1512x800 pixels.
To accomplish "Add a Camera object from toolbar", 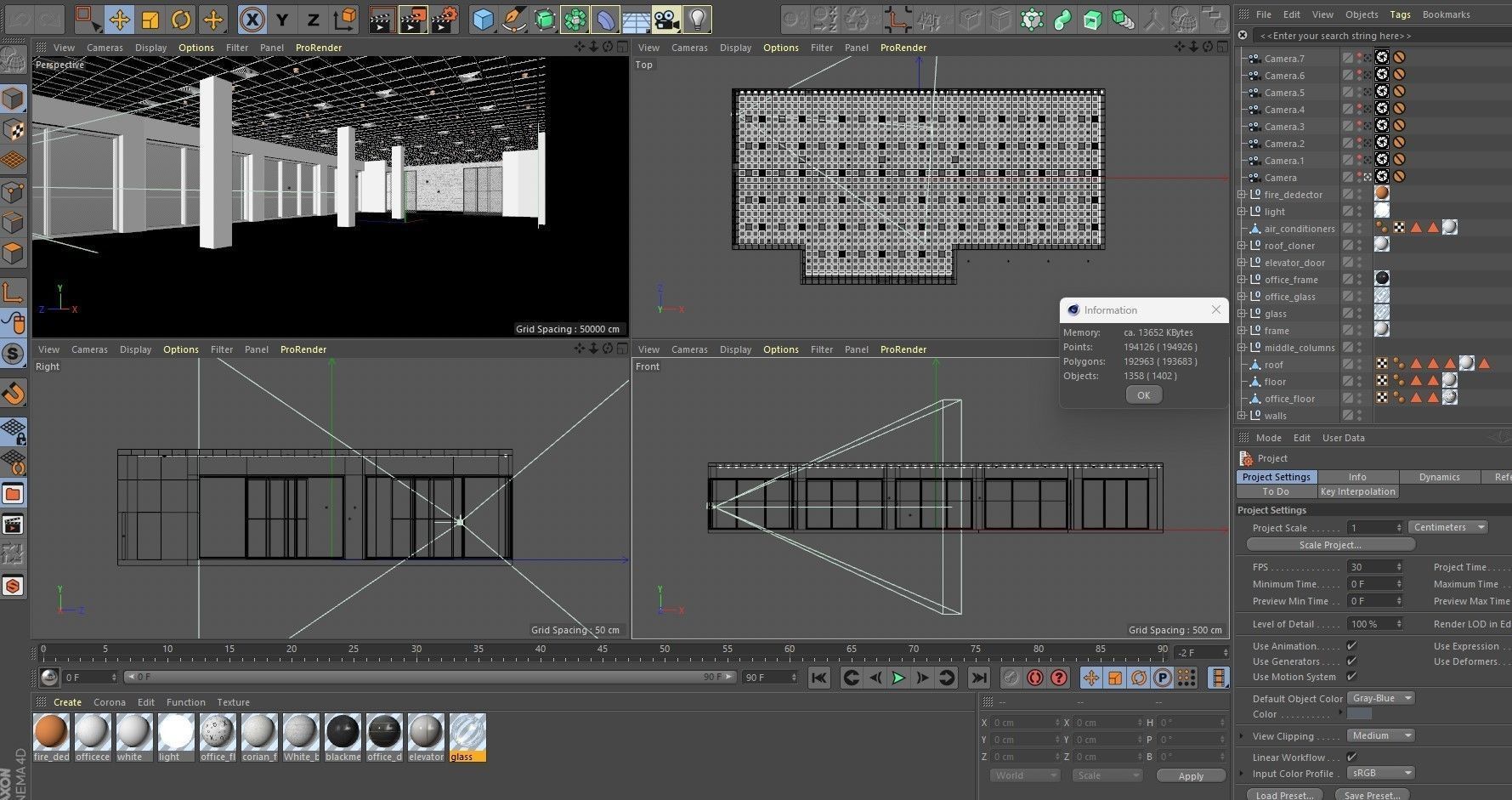I will [x=666, y=19].
